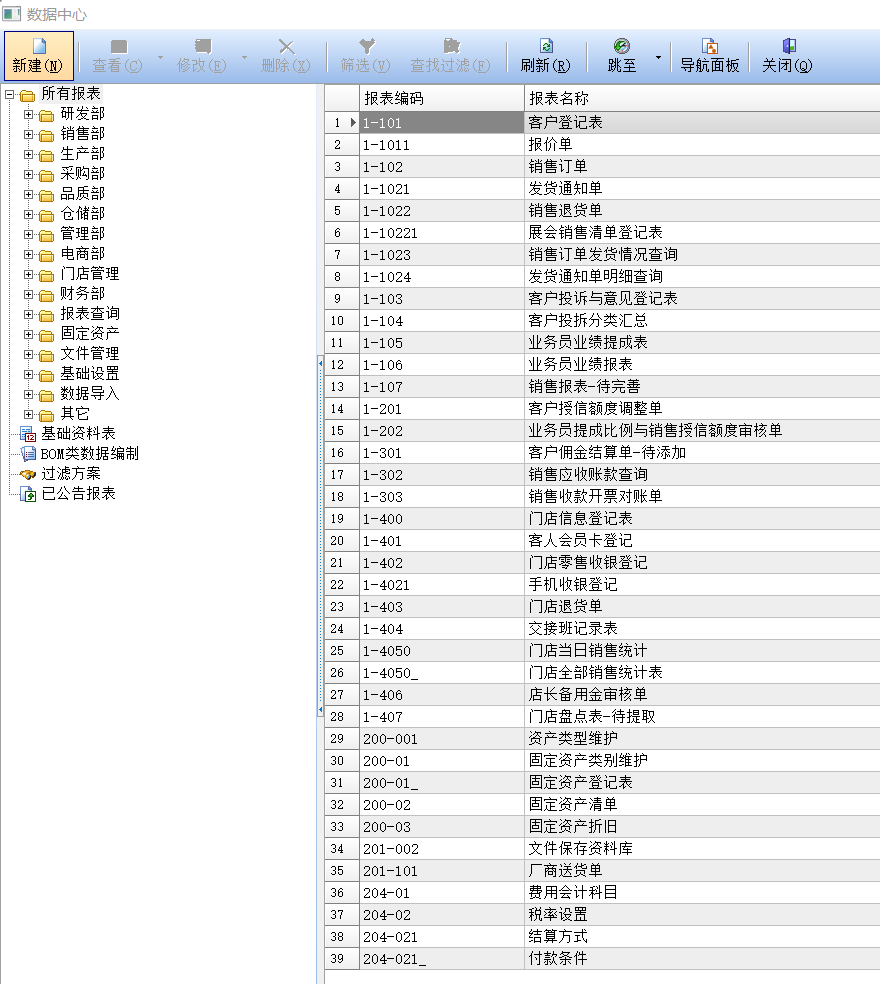Click the 新建(N) new report button
Image resolution: width=880 pixels, height=984 pixels.
tap(38, 56)
